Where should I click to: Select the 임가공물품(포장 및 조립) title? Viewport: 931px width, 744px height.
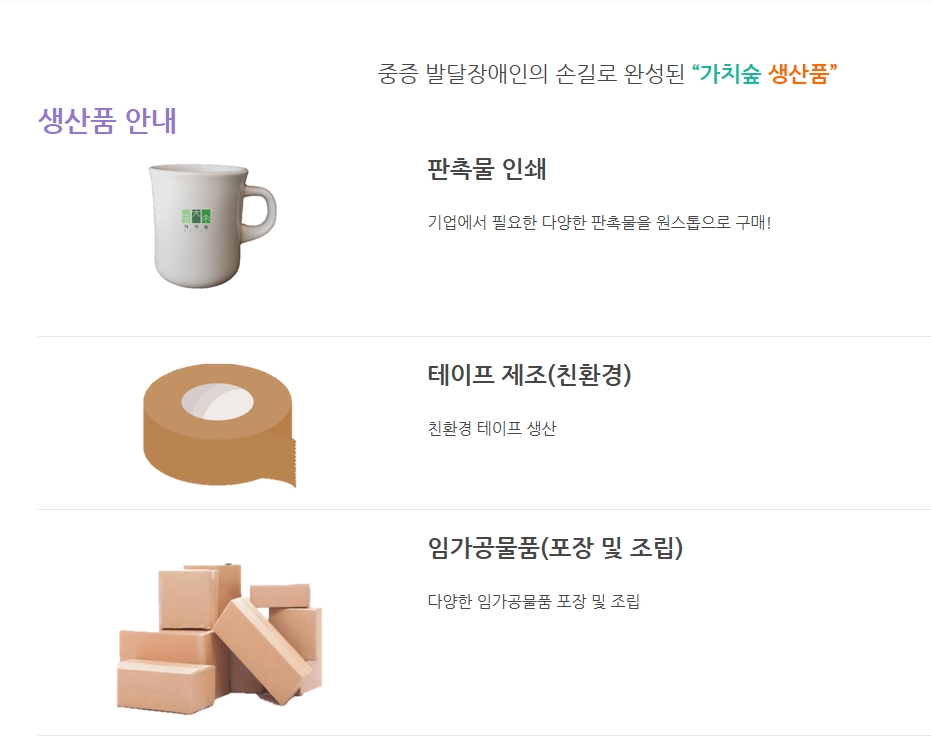(x=555, y=547)
